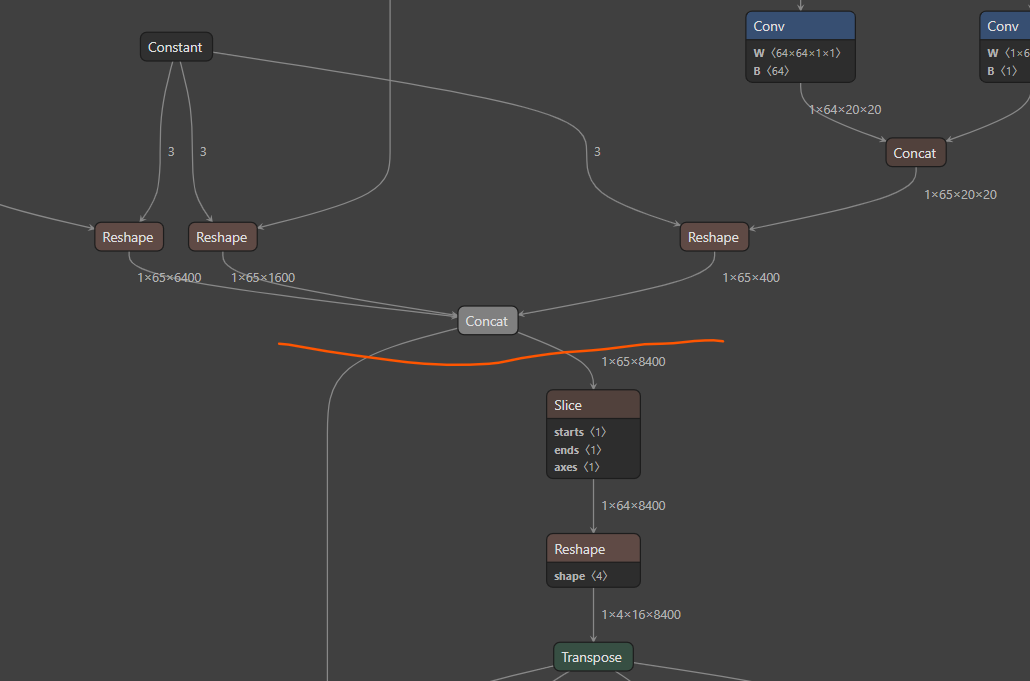Viewport: 1030px width, 681px height.
Task: Select the partially visible Conv node at right edge
Action: click(1004, 26)
